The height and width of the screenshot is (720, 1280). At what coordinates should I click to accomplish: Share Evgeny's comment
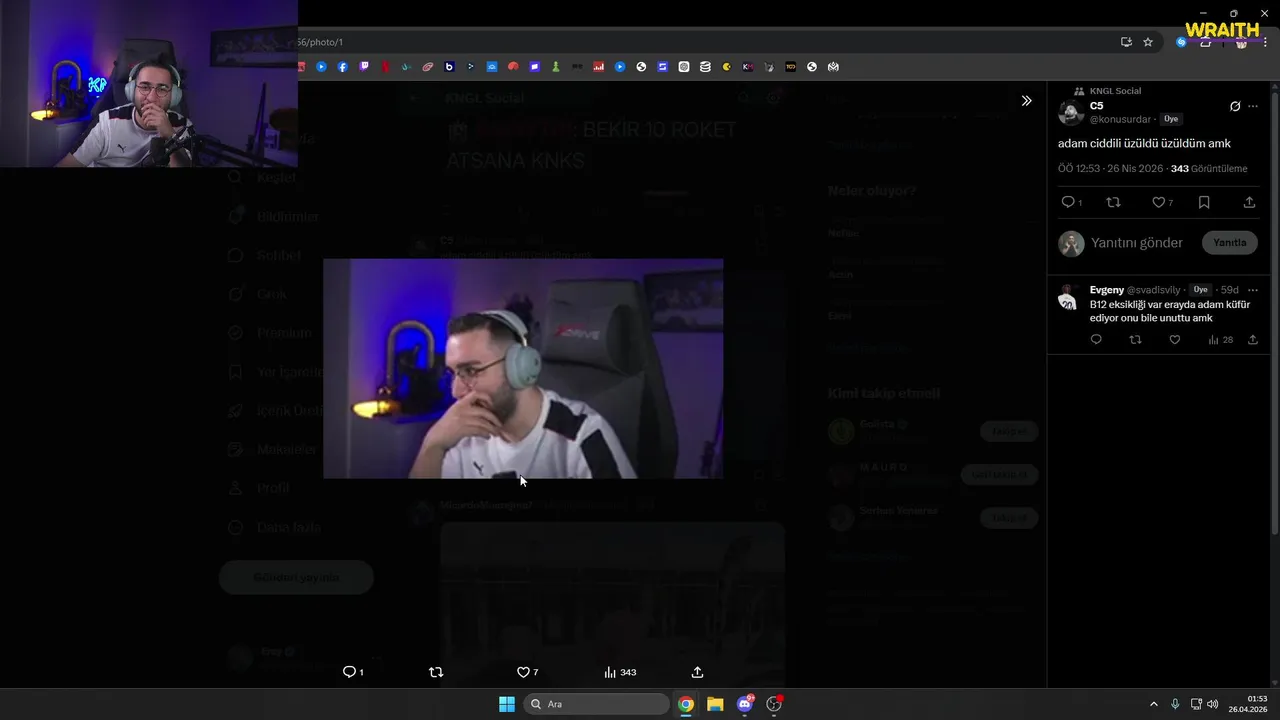click(x=1253, y=340)
